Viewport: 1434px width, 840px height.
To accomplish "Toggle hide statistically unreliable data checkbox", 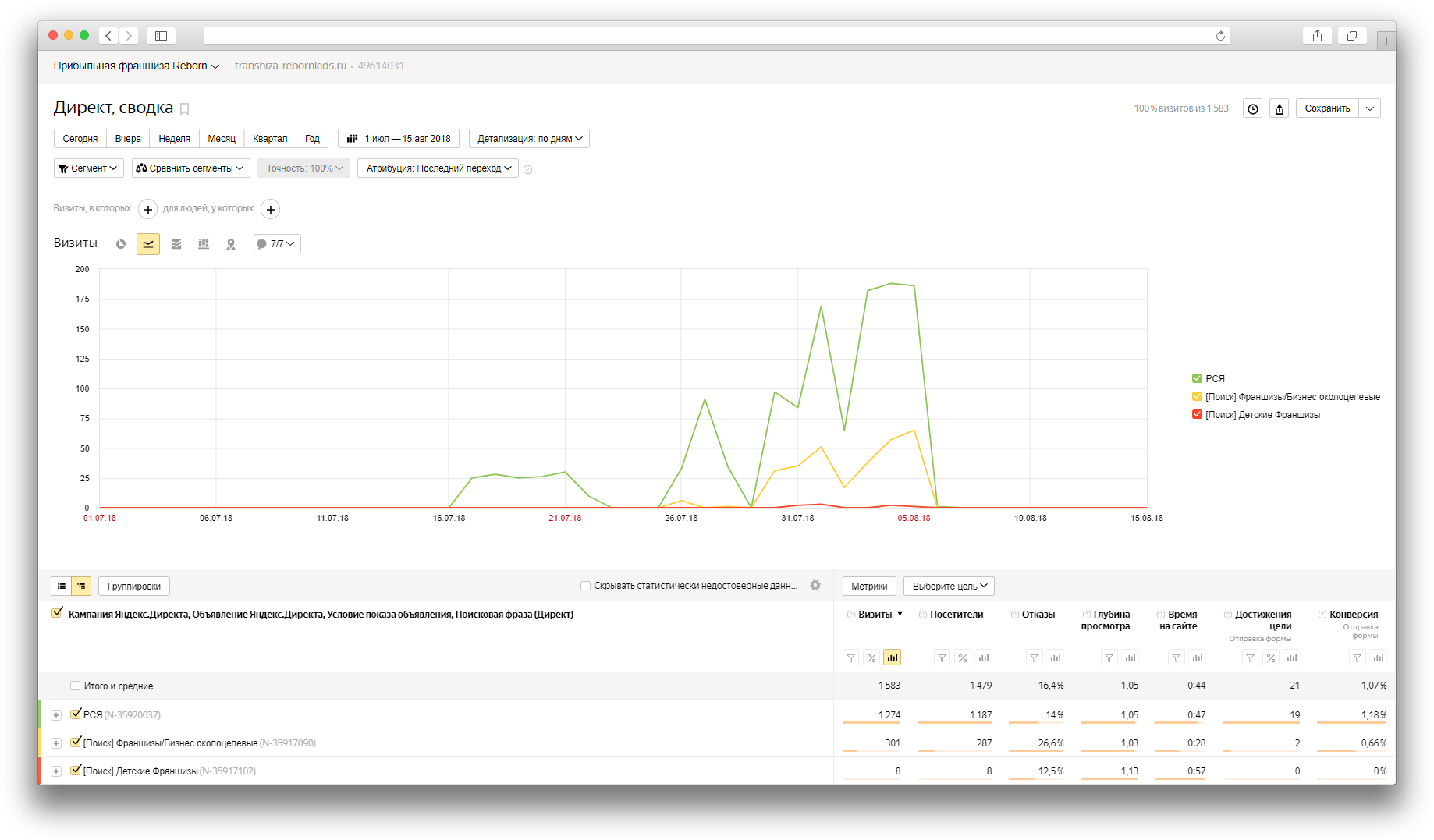I will 585,586.
